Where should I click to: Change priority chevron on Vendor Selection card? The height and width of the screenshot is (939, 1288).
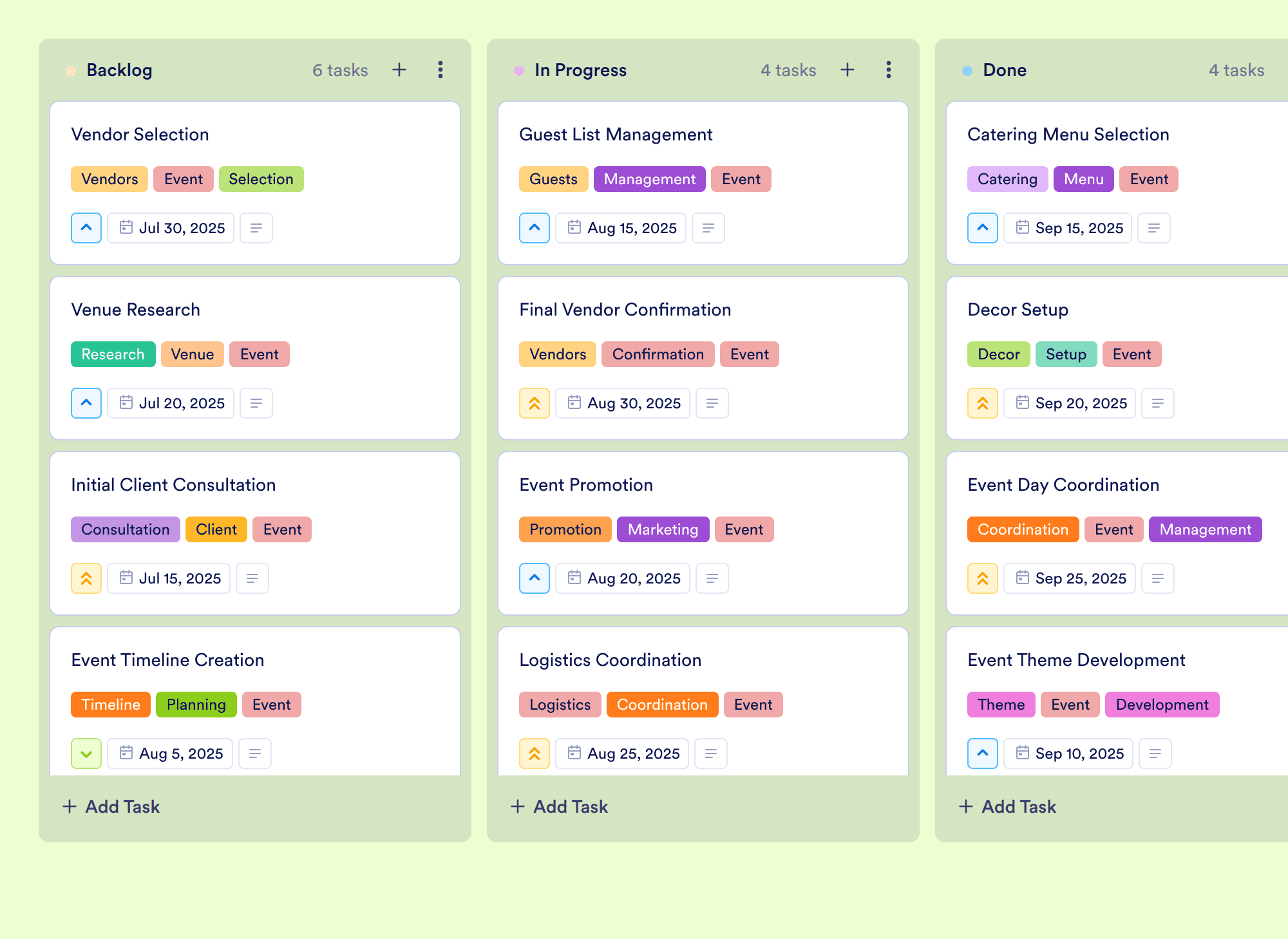[86, 228]
